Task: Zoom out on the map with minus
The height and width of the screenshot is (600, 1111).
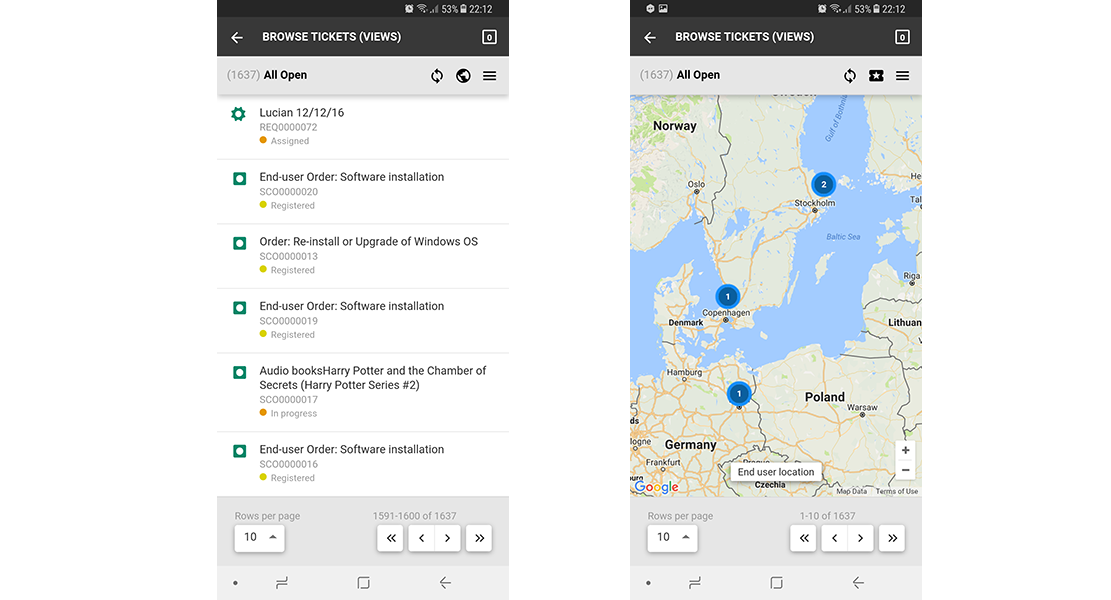Action: click(906, 470)
